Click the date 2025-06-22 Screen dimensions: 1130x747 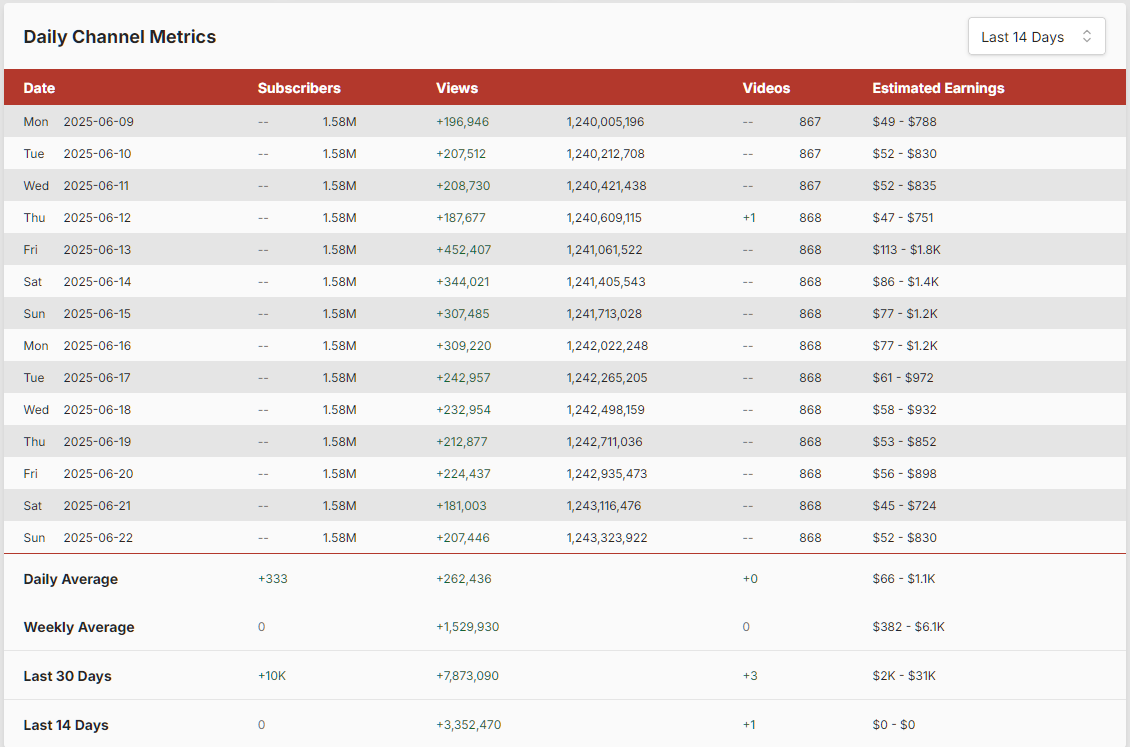pos(98,537)
